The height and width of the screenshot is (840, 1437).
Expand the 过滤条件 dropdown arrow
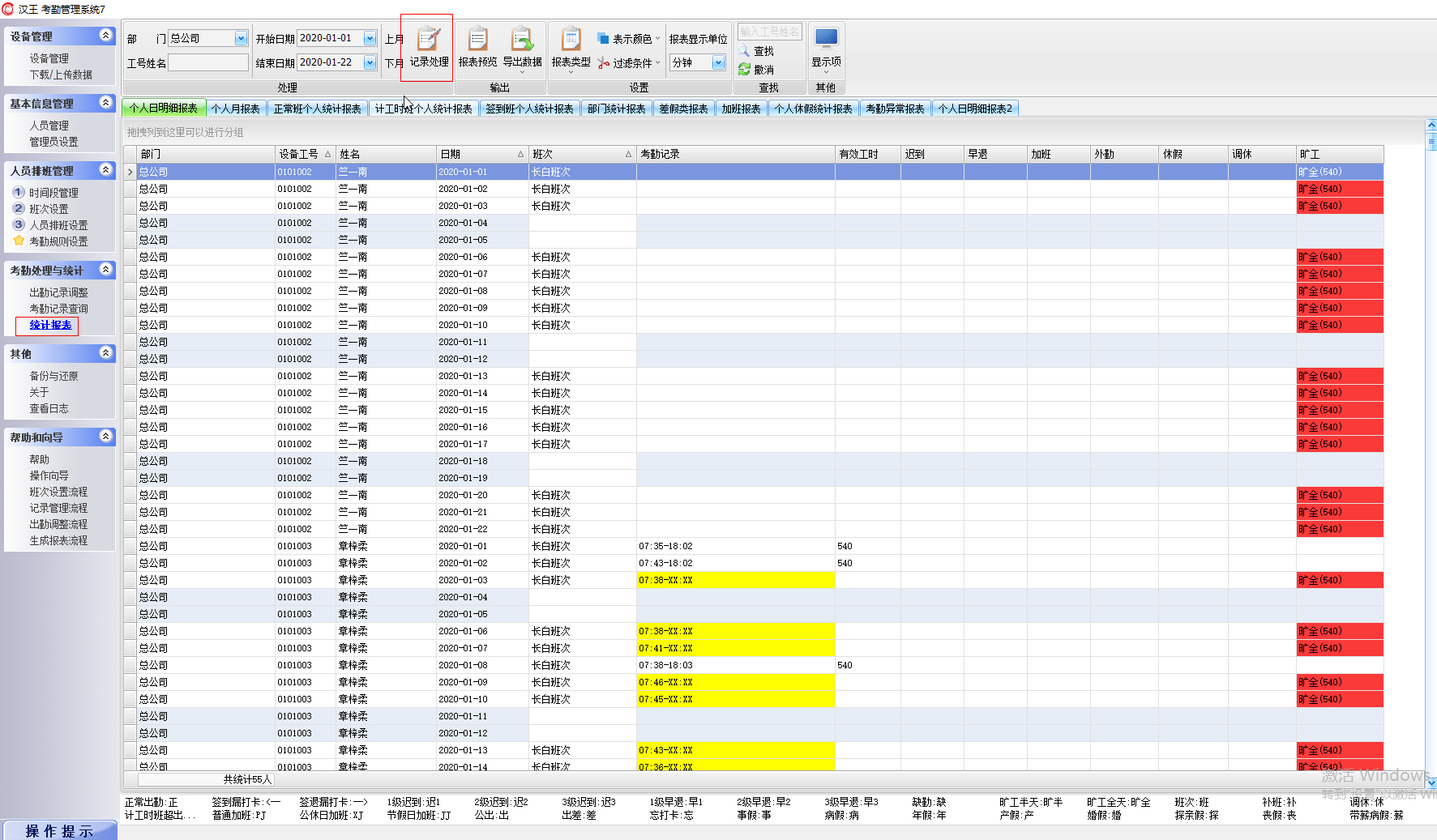[x=657, y=62]
